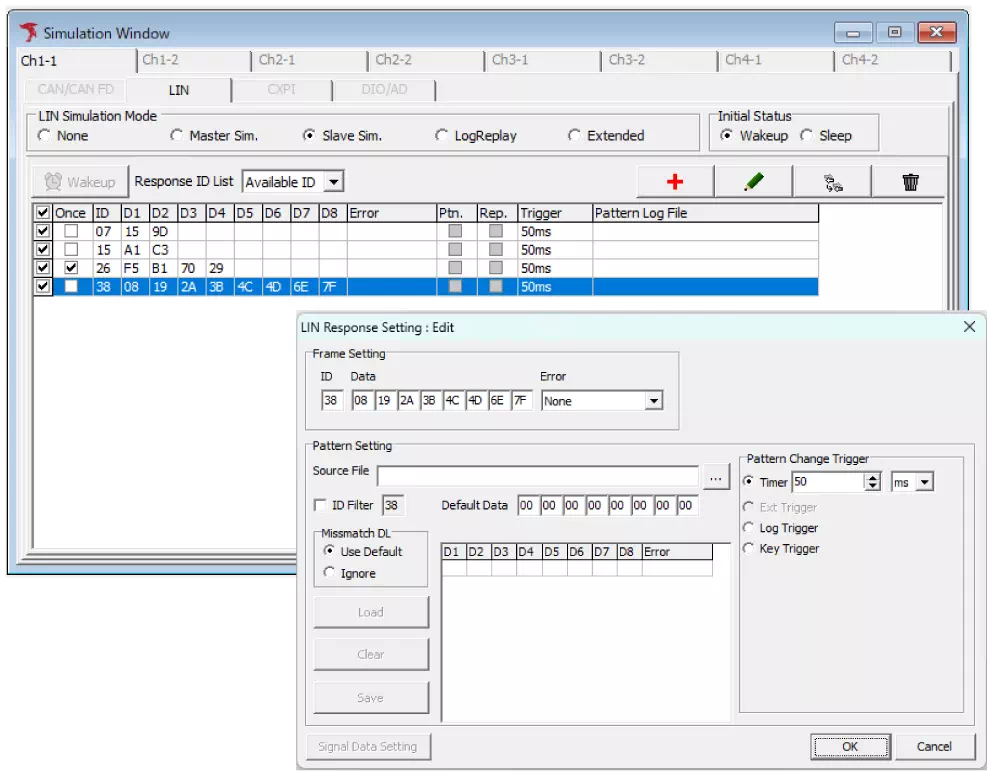
Task: Open the LIN tab
Action: [178, 90]
